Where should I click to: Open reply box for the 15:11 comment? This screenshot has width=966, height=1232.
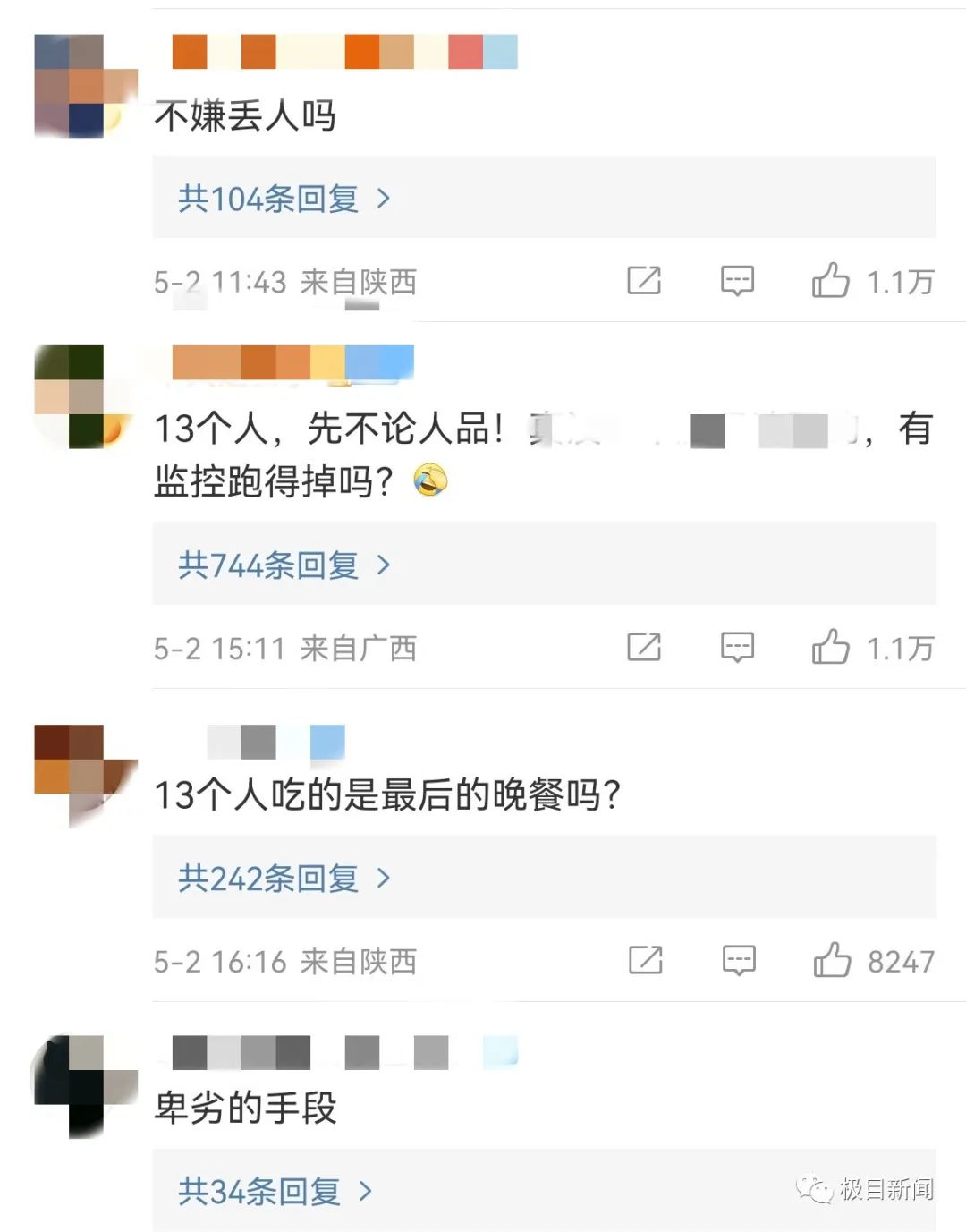(738, 647)
